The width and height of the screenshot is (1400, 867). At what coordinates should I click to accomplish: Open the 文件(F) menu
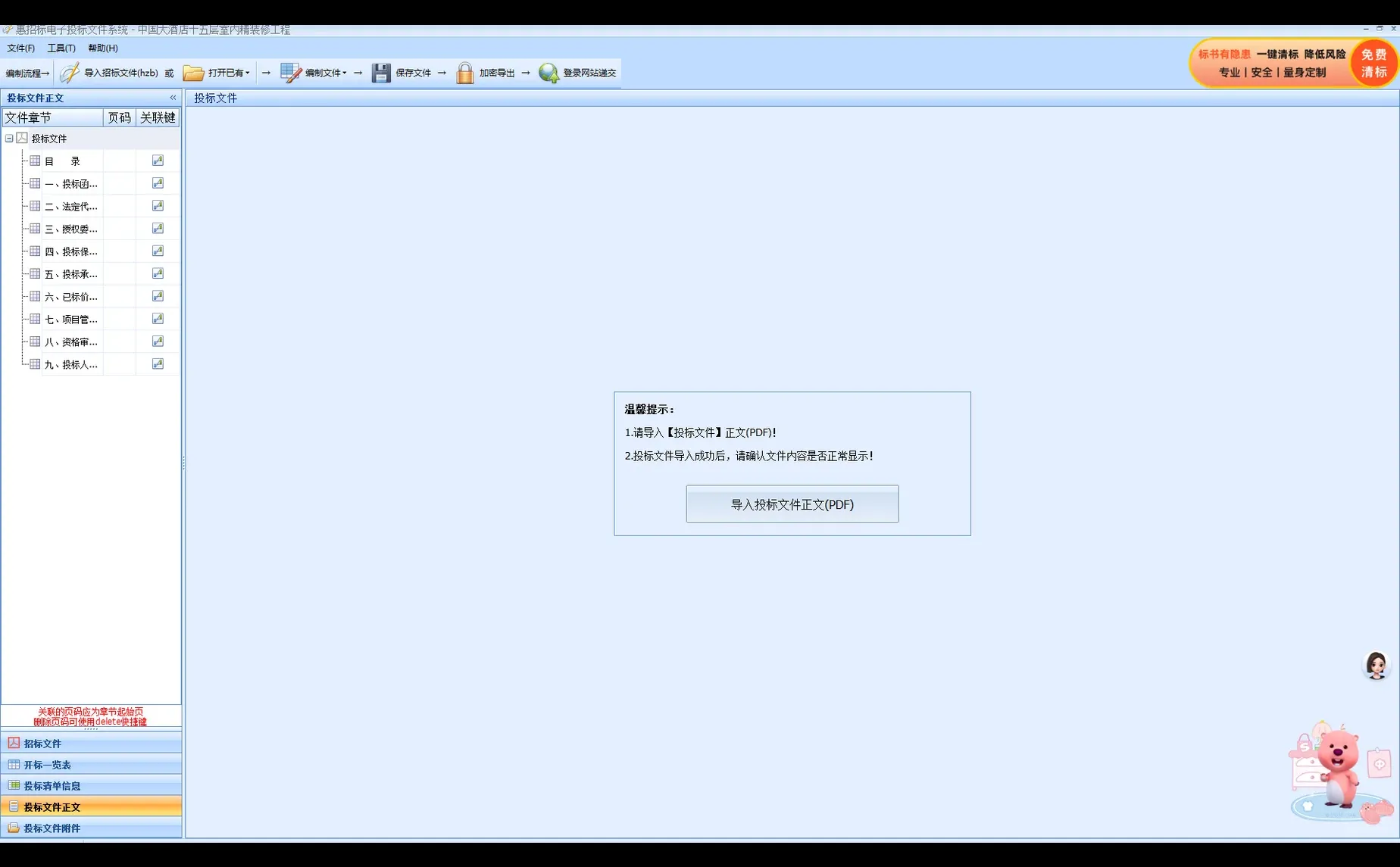20,48
